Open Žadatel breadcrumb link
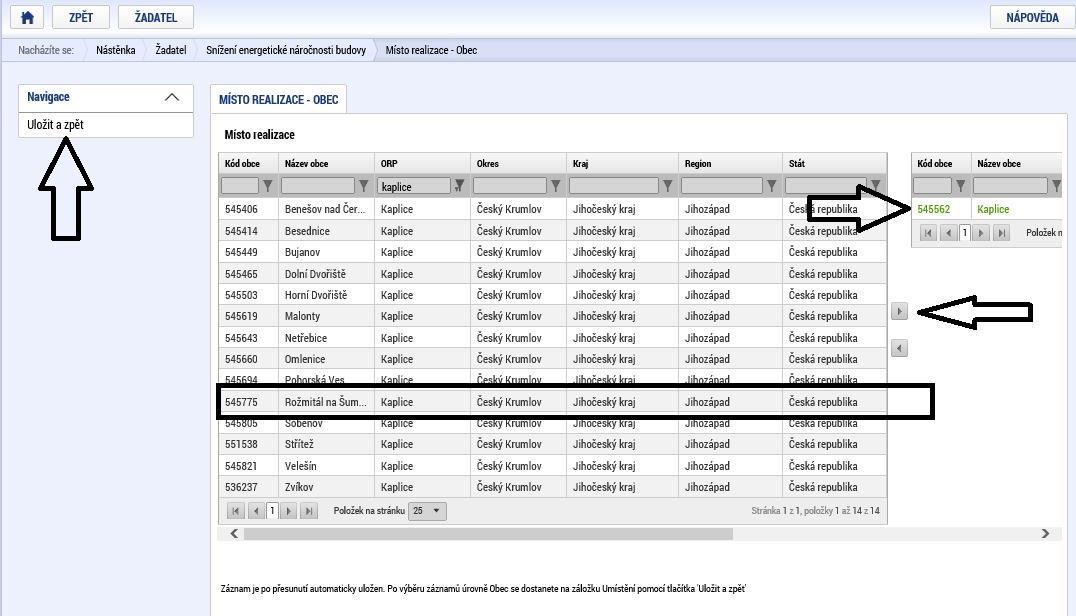Viewport: 1076px width, 616px height. [x=171, y=50]
